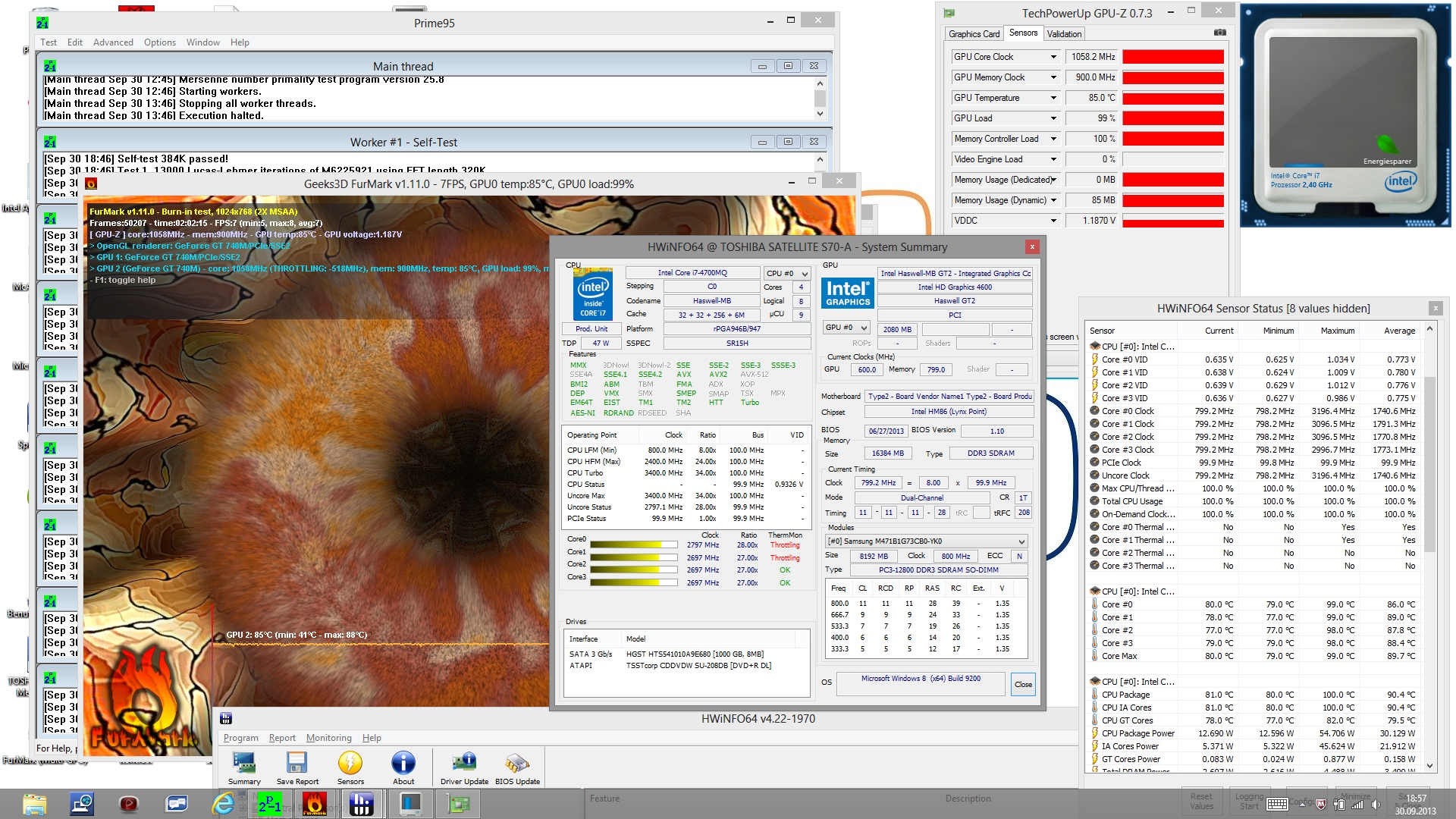Viewport: 1456px width, 819px height.
Task: Click the CPU Package Power lightning icon
Action: click(1094, 733)
